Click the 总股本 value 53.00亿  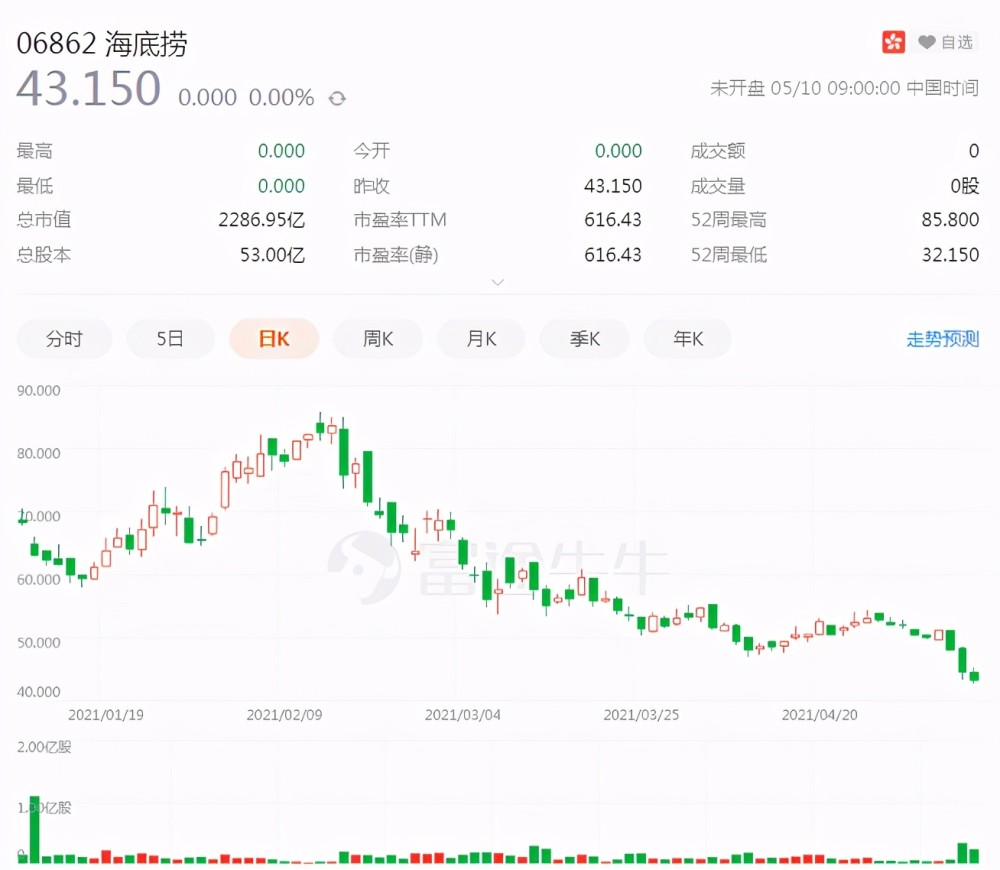point(272,255)
